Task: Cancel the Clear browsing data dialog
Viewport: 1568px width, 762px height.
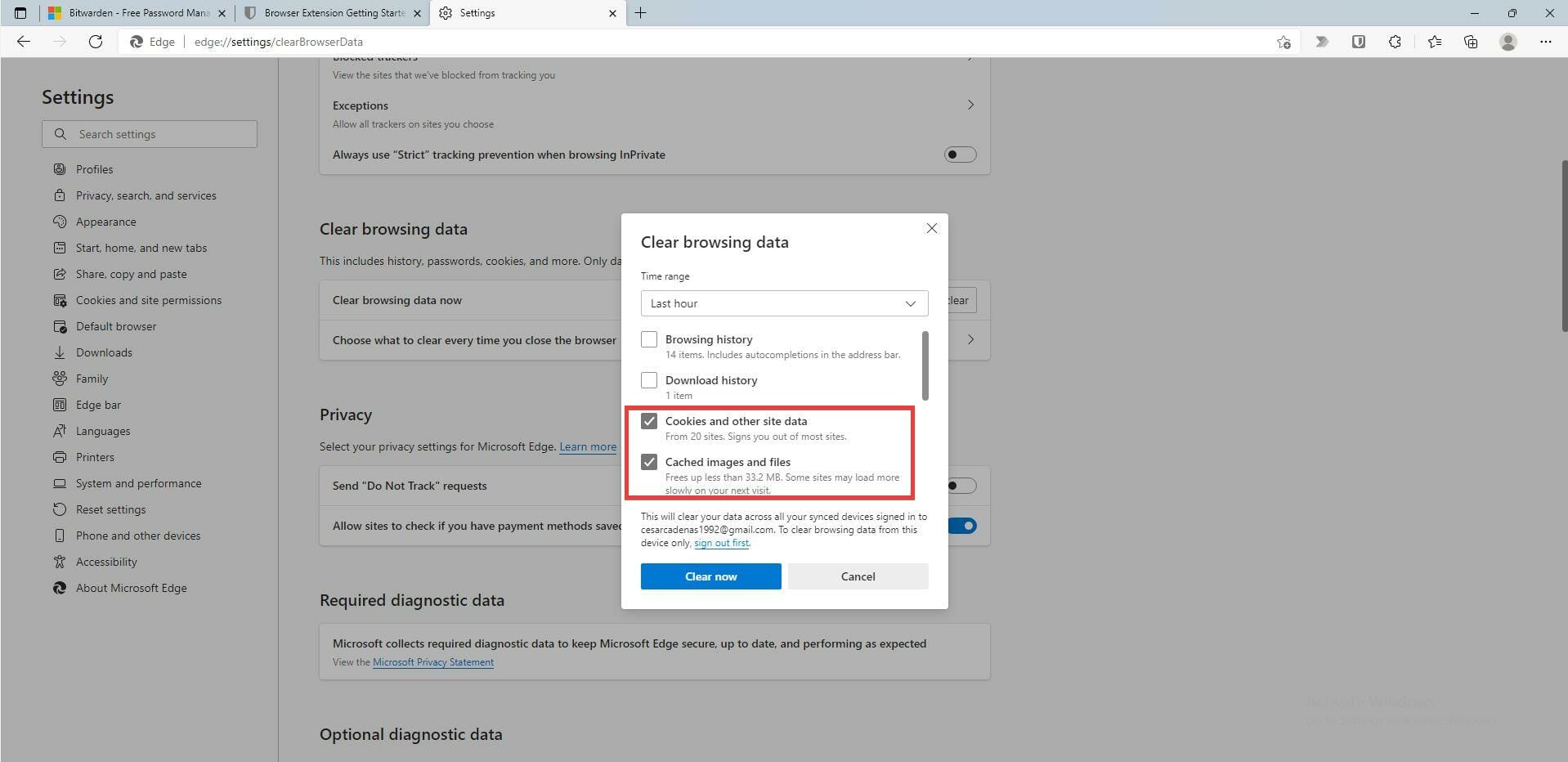Action: (x=858, y=576)
